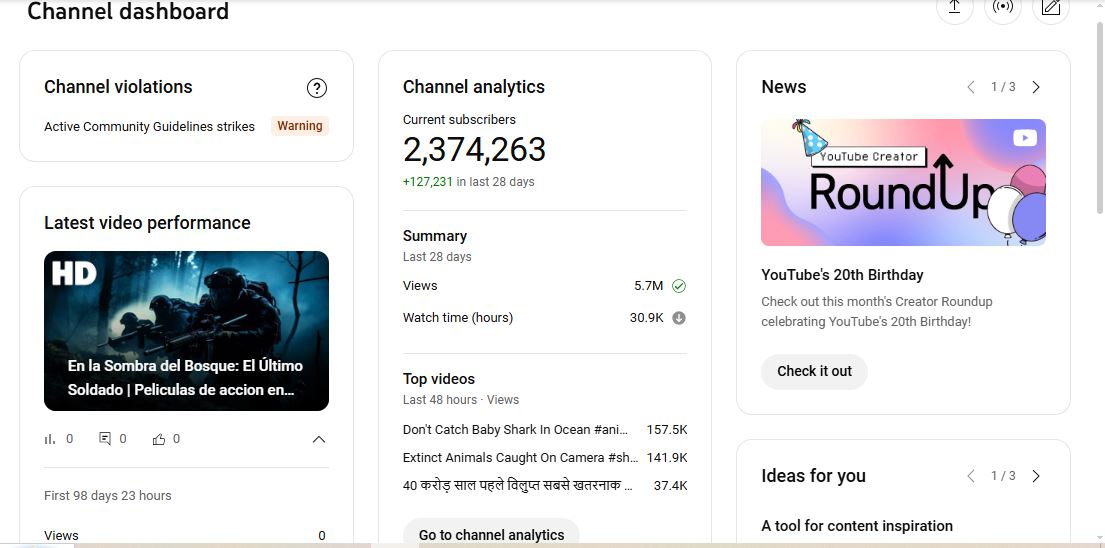This screenshot has height=548, width=1105.
Task: Click the Check it out button
Action: coord(814,371)
